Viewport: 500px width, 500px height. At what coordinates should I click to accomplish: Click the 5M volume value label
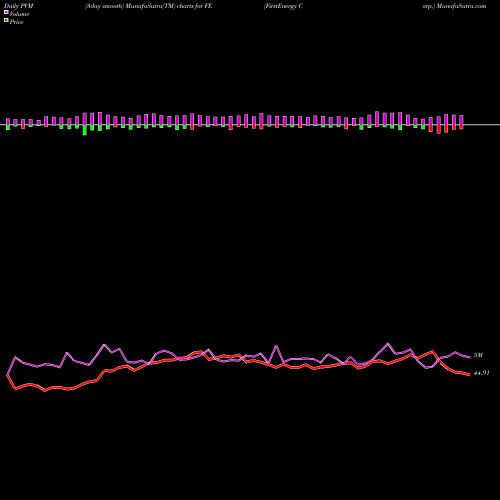click(x=478, y=355)
